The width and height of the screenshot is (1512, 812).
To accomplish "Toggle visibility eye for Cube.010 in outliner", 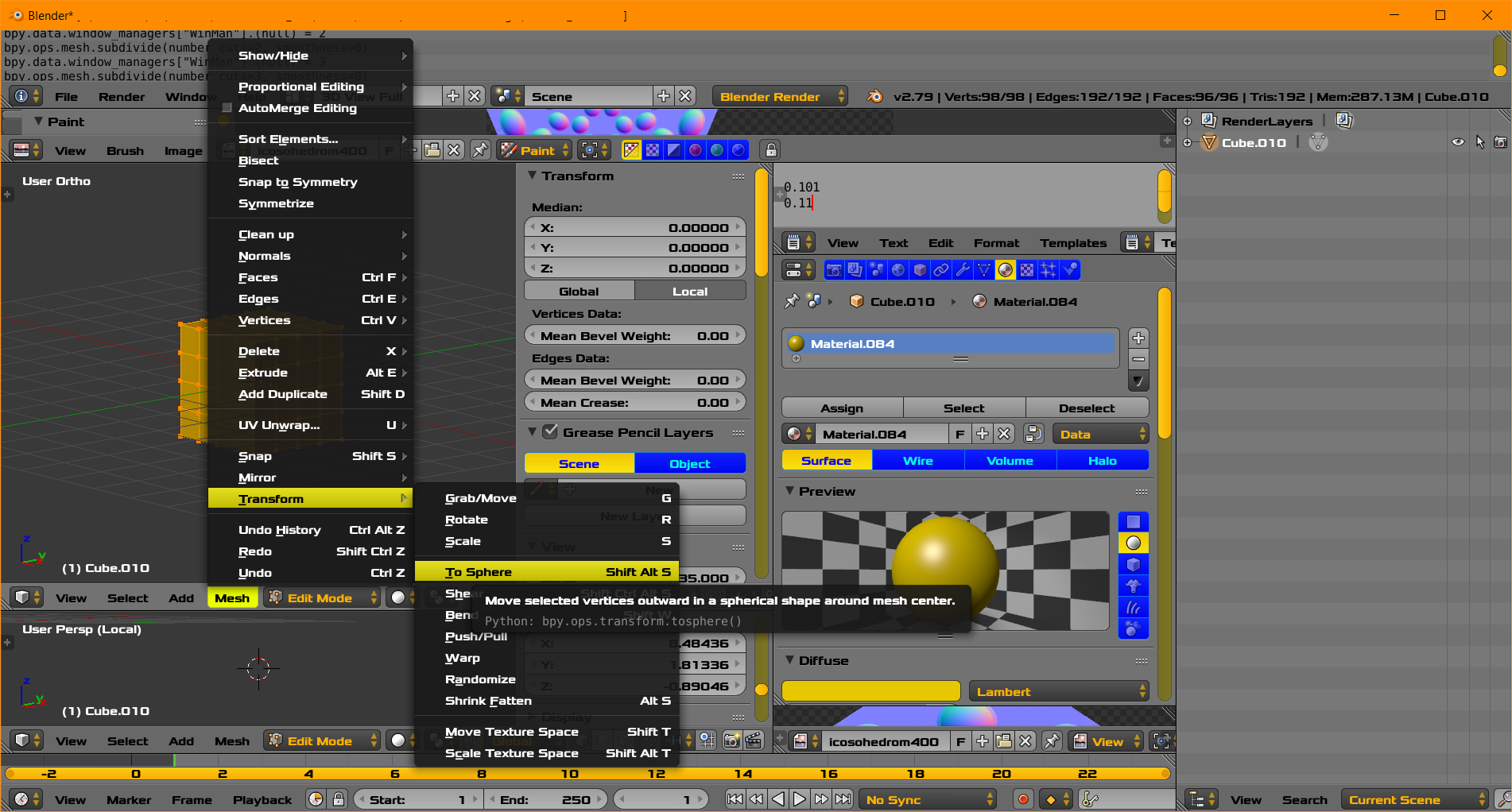I will (x=1458, y=142).
